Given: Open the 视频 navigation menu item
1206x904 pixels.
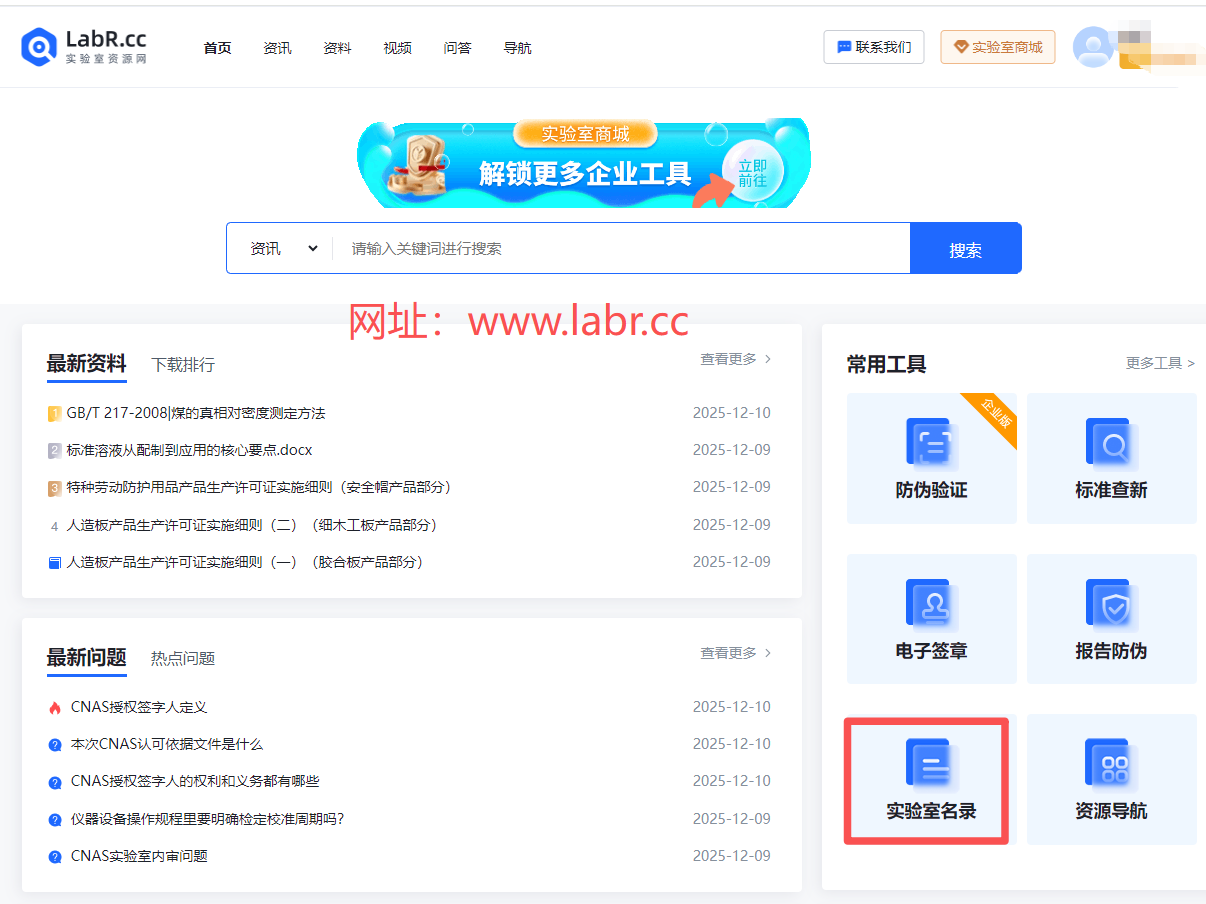Looking at the screenshot, I should (397, 48).
